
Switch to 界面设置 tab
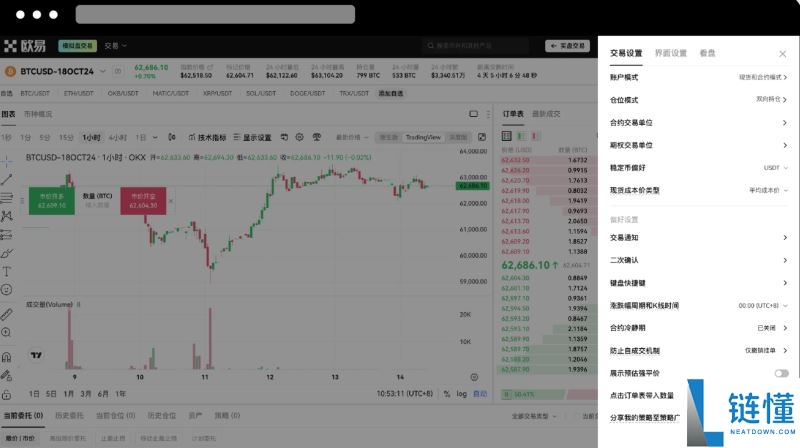670,53
